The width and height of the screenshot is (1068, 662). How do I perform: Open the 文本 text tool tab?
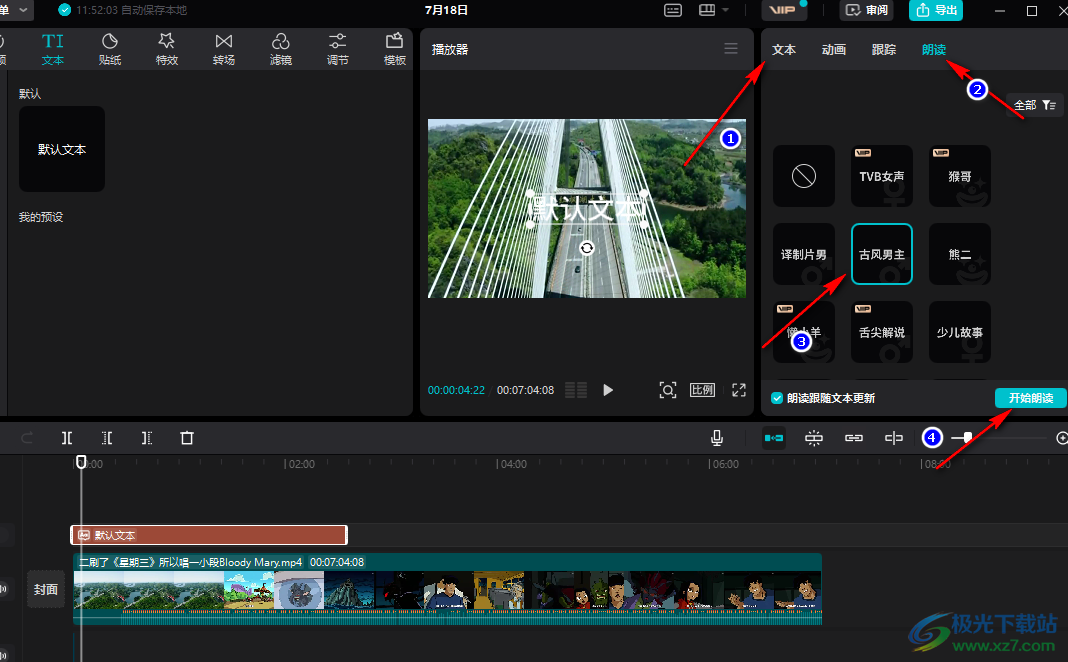coord(52,50)
